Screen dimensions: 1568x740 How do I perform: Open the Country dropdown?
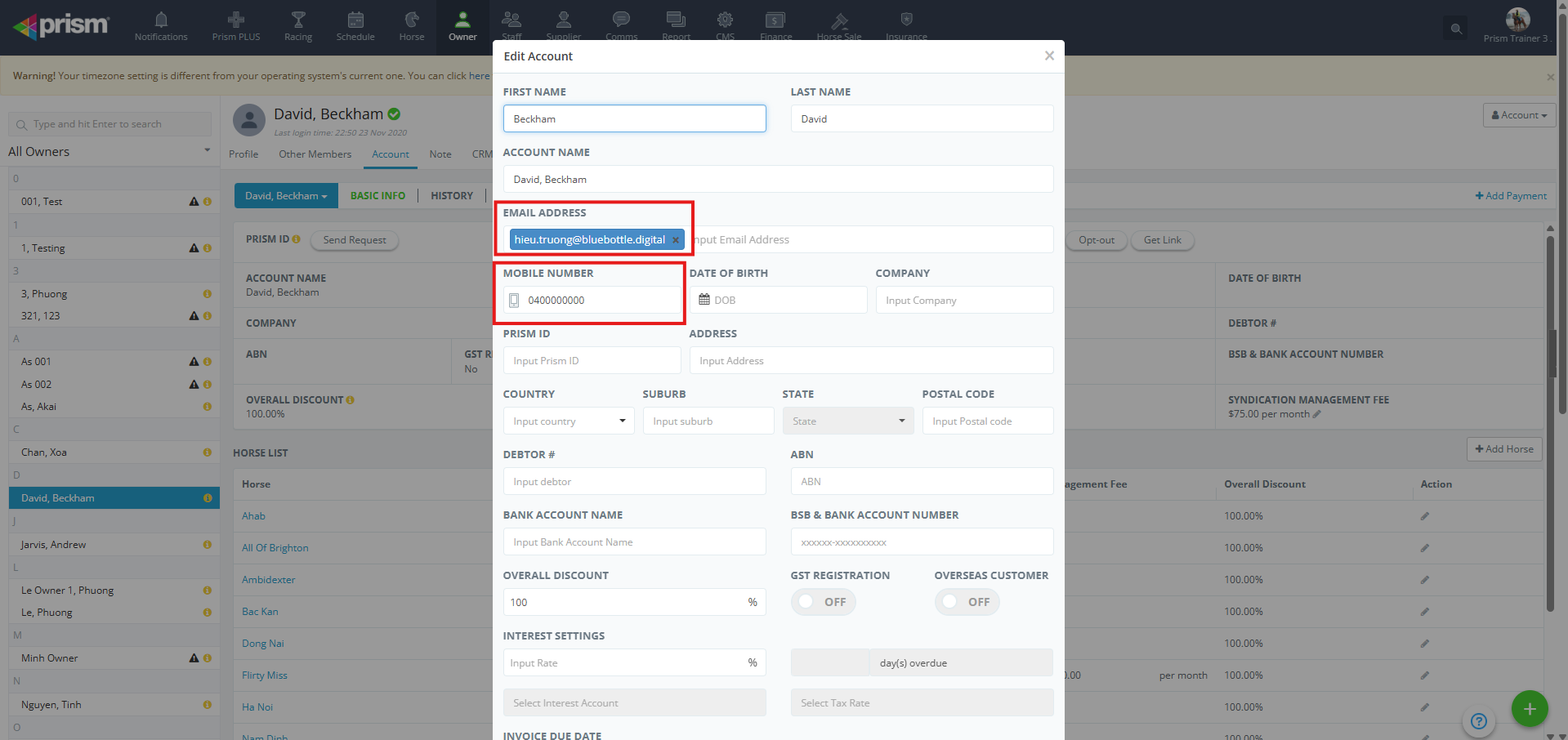point(569,421)
